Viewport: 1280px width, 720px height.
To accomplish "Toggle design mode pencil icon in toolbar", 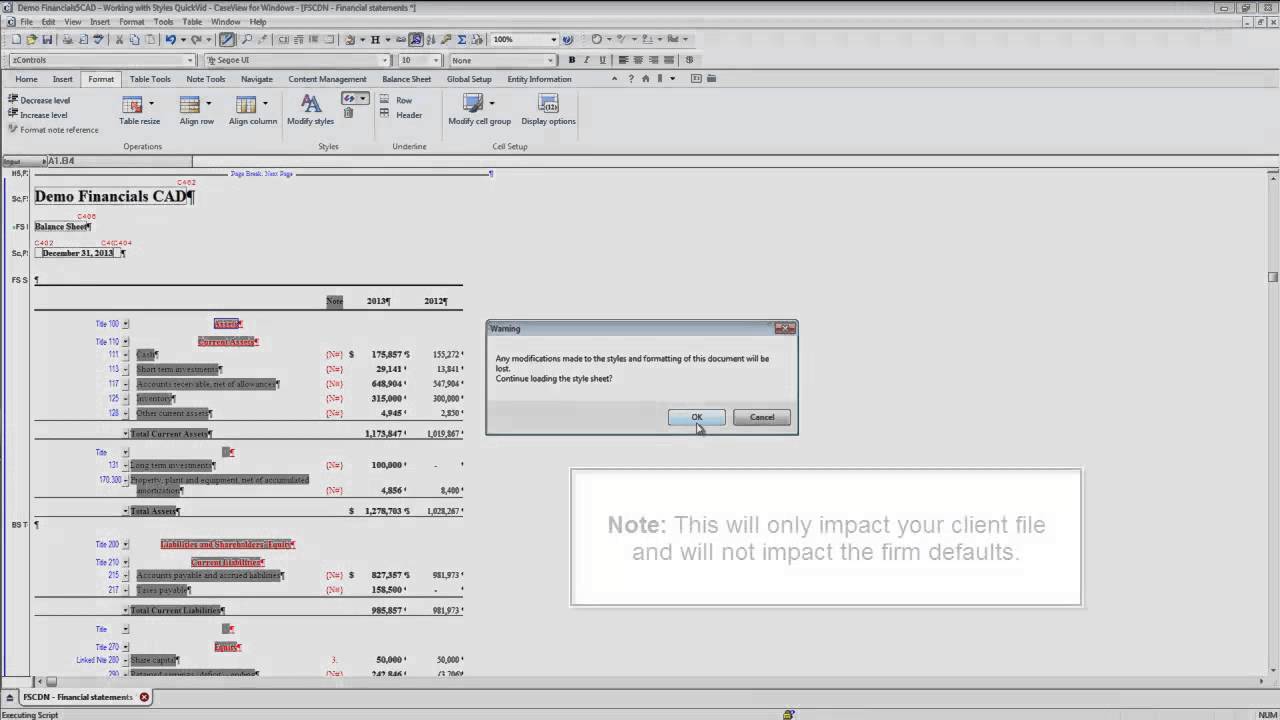I will coord(227,40).
